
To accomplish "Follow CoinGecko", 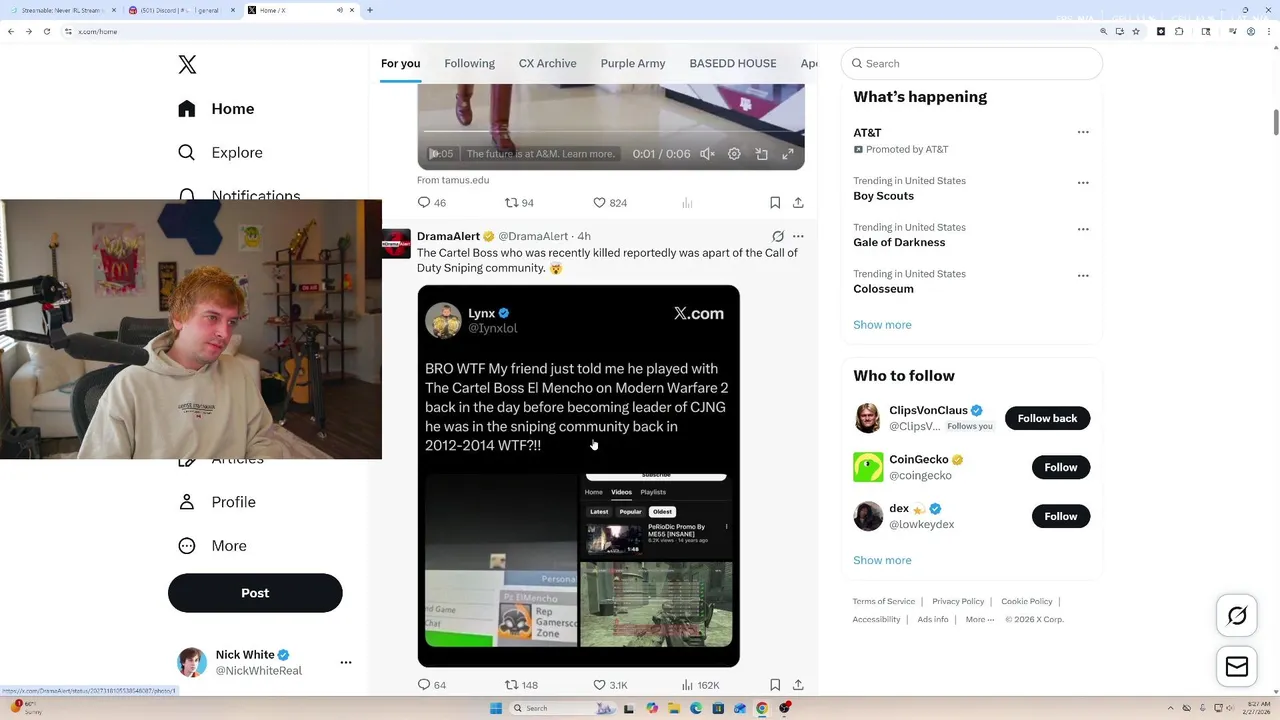I will (1061, 467).
